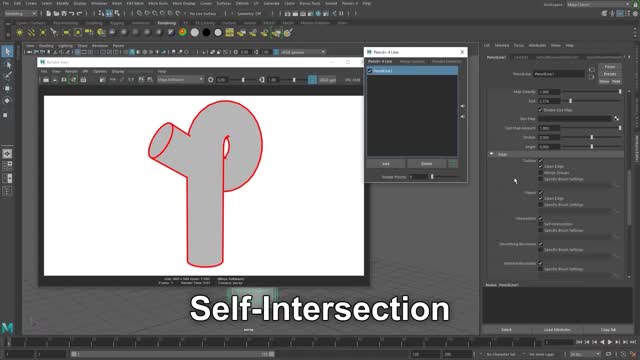Open the renderer dropdown in Render View
The image size is (640, 360).
point(180,80)
